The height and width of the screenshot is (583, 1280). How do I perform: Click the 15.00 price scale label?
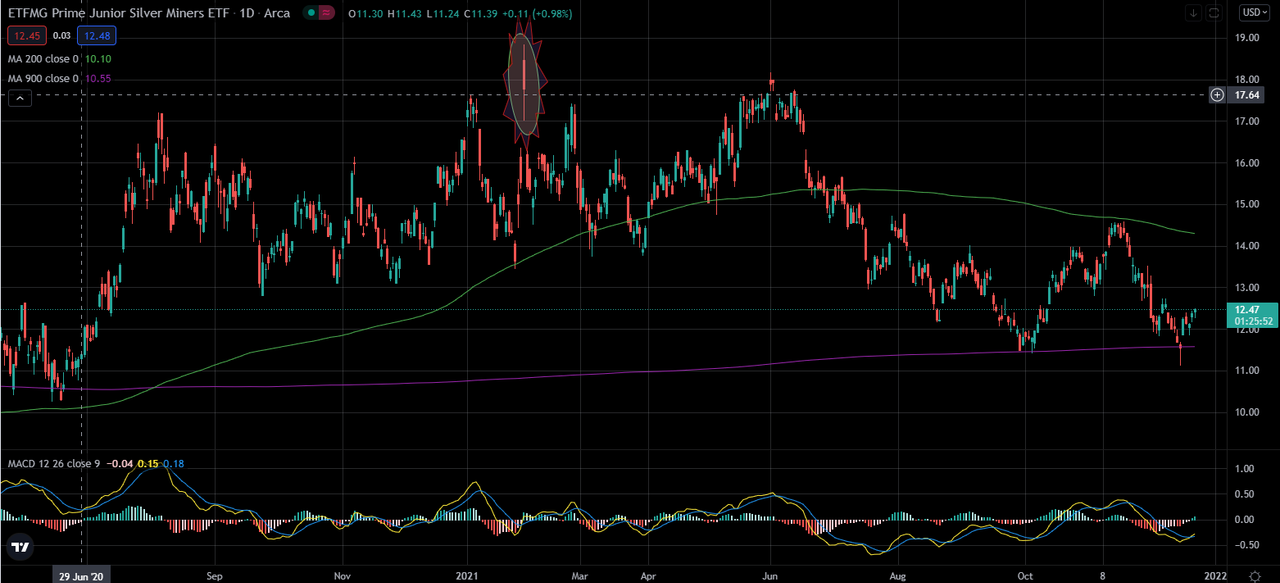(1246, 204)
